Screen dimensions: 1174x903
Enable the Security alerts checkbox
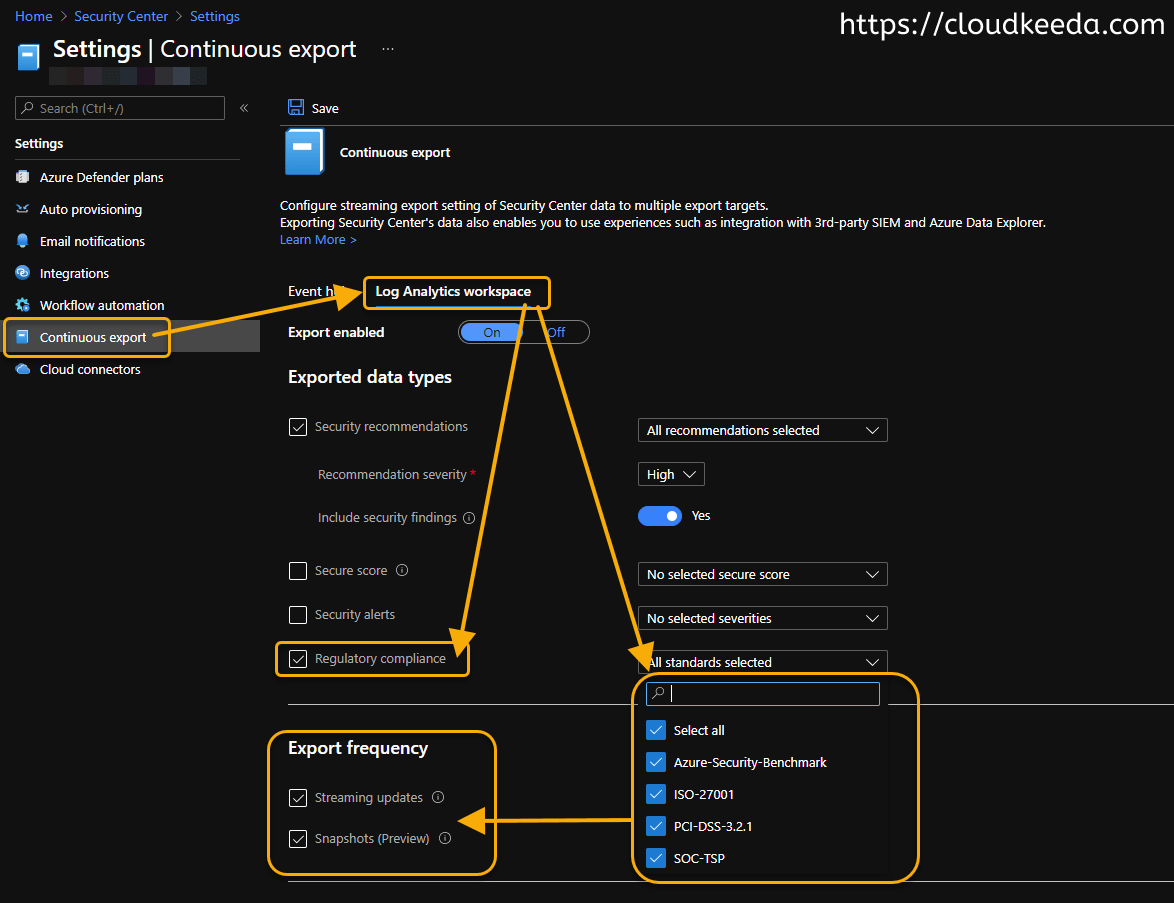pos(298,615)
